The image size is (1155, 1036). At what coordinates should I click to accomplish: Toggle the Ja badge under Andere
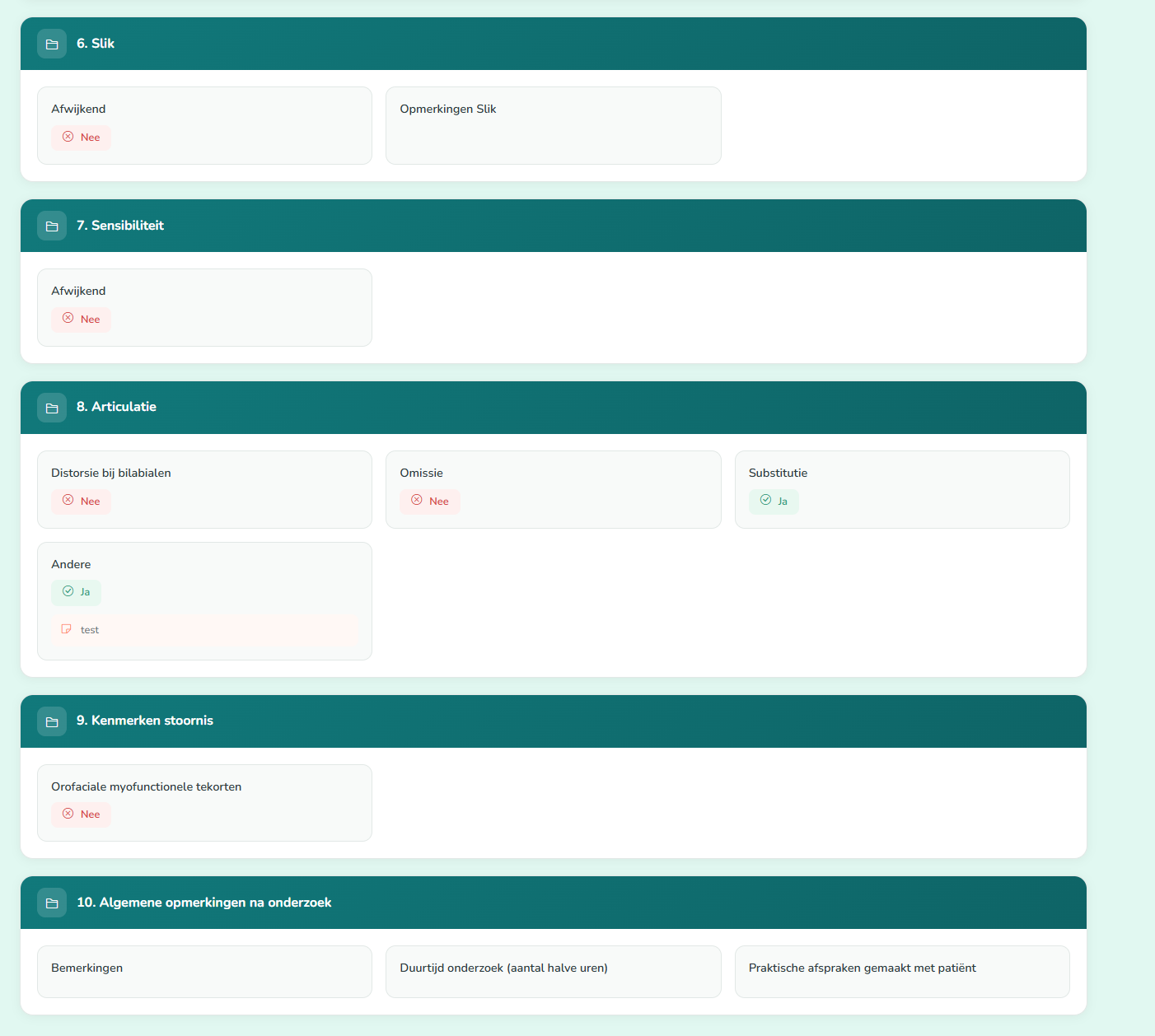coord(76,592)
